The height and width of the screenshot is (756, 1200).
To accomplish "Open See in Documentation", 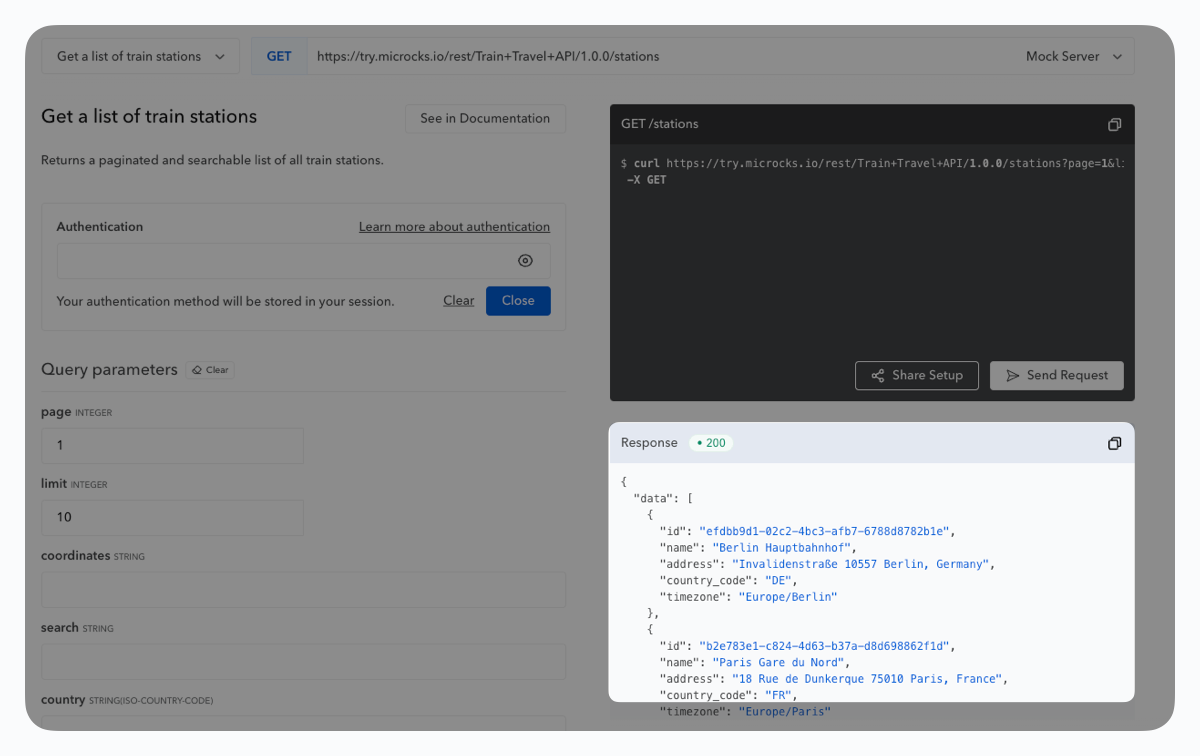I will coord(485,118).
